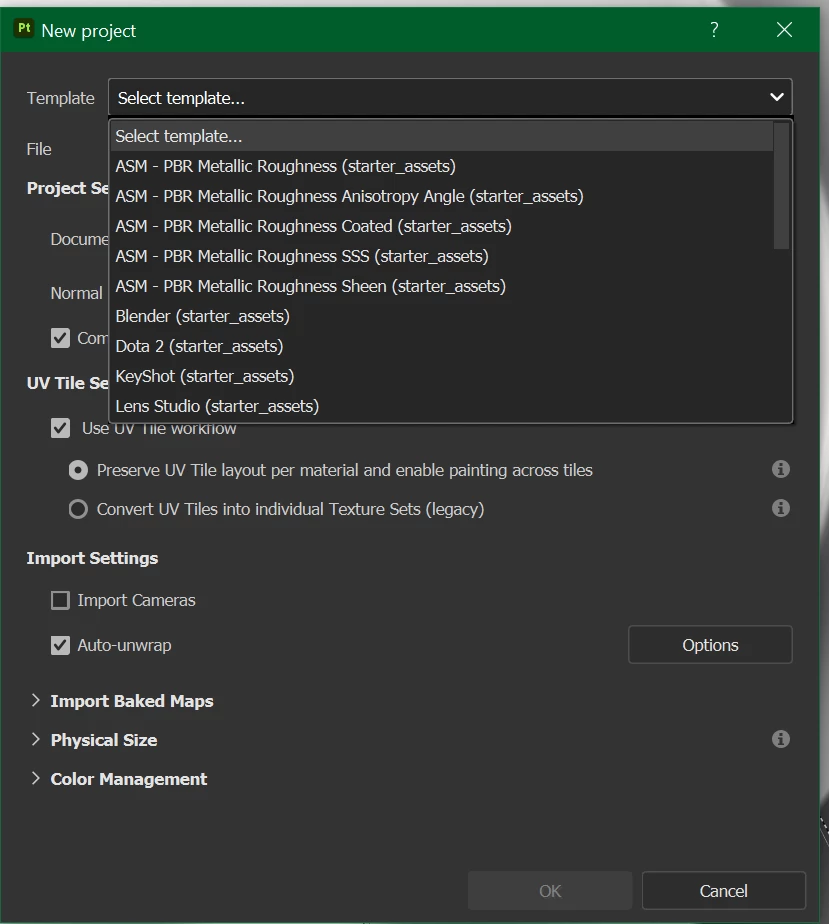Expand the Physical Size section
This screenshot has height=924, width=829.
pyautogui.click(x=36, y=740)
